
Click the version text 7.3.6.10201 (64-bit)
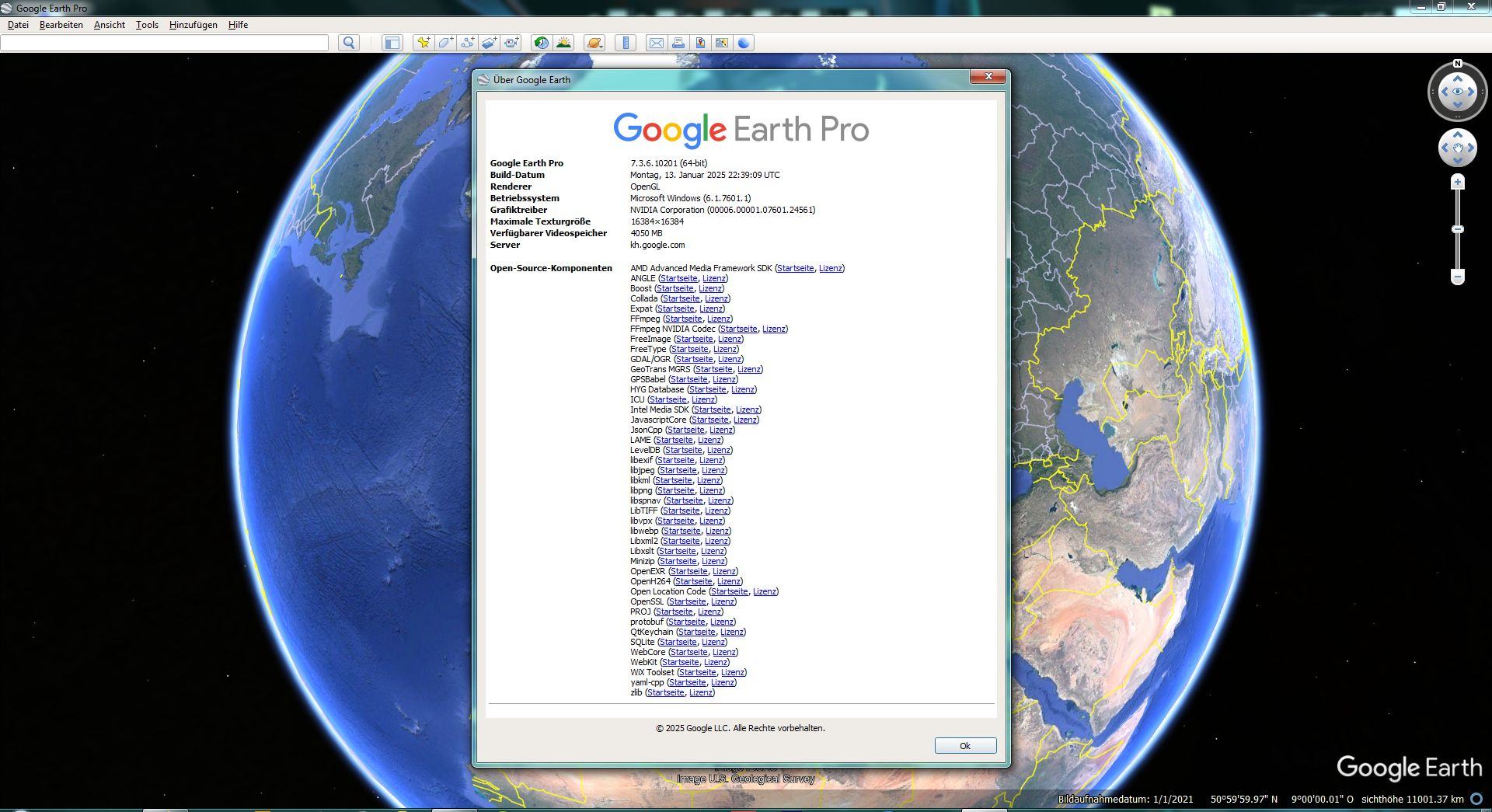pos(668,163)
